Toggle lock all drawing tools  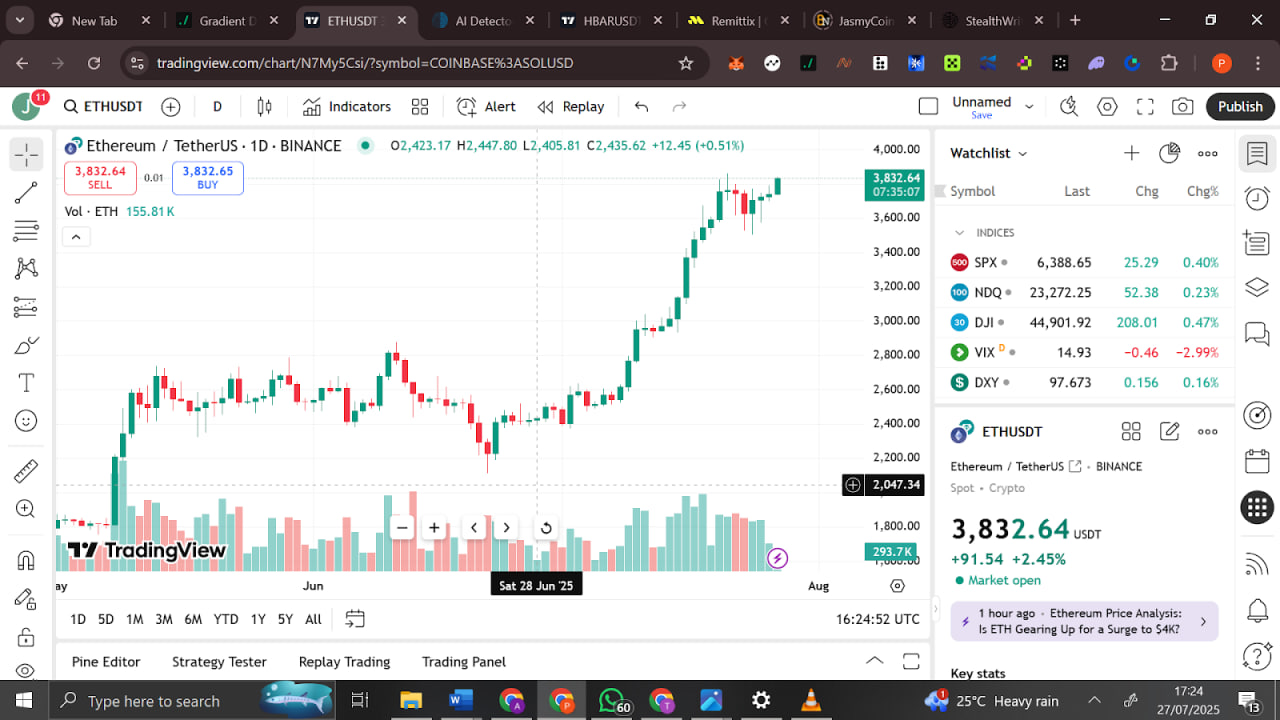(26, 637)
